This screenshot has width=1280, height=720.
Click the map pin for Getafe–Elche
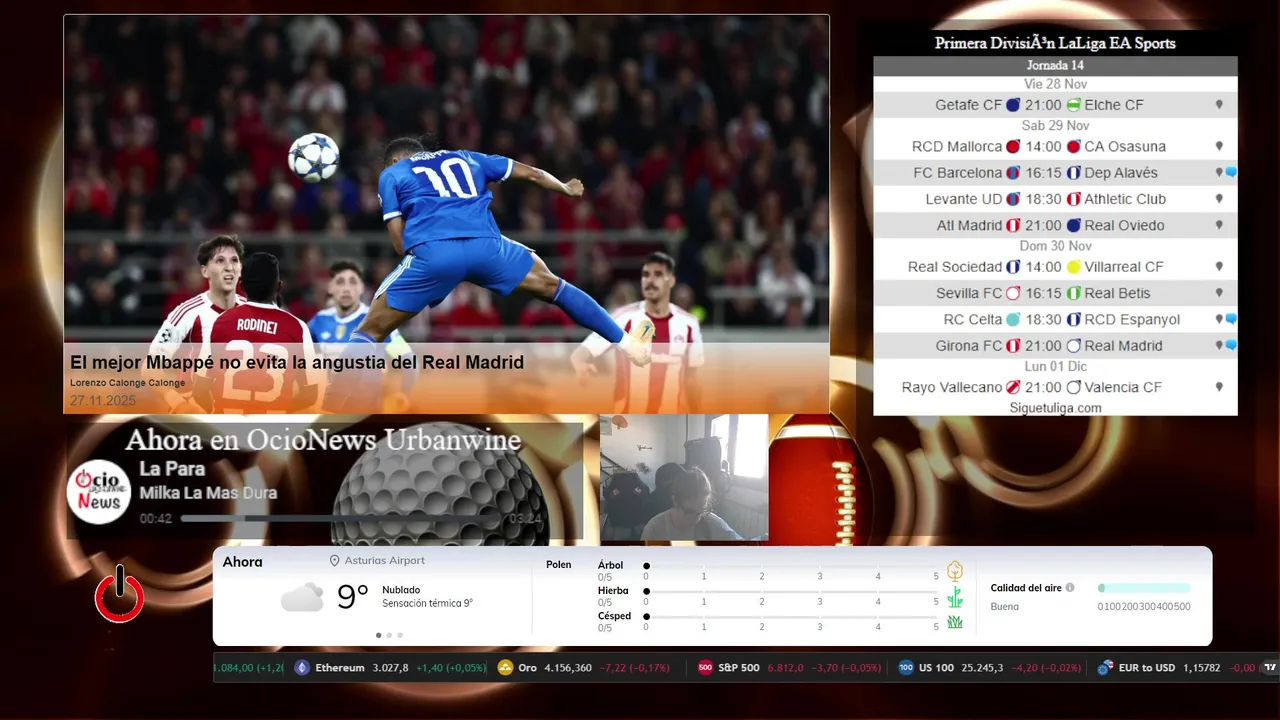pyautogui.click(x=1219, y=104)
